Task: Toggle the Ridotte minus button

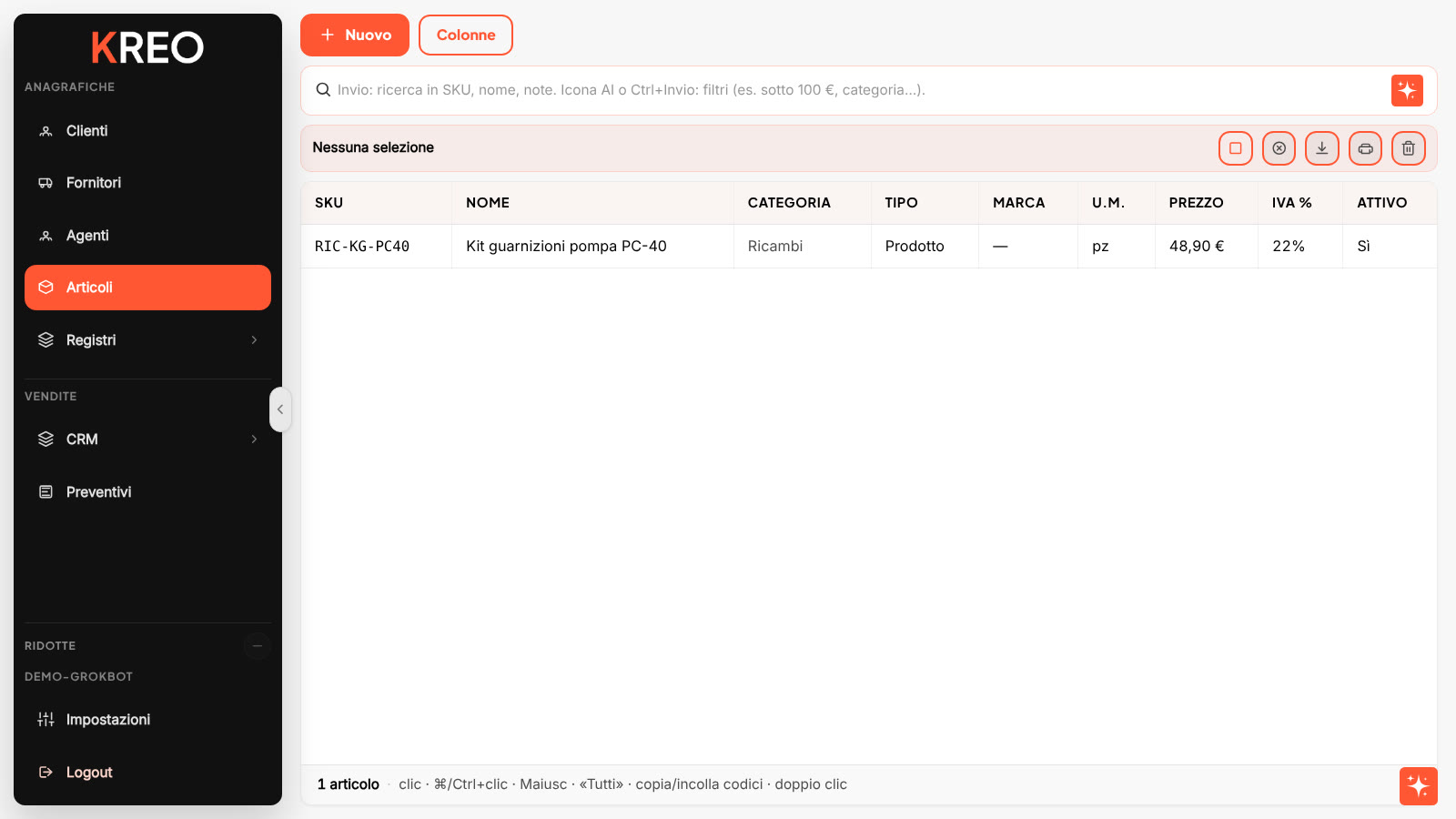Action: (258, 646)
